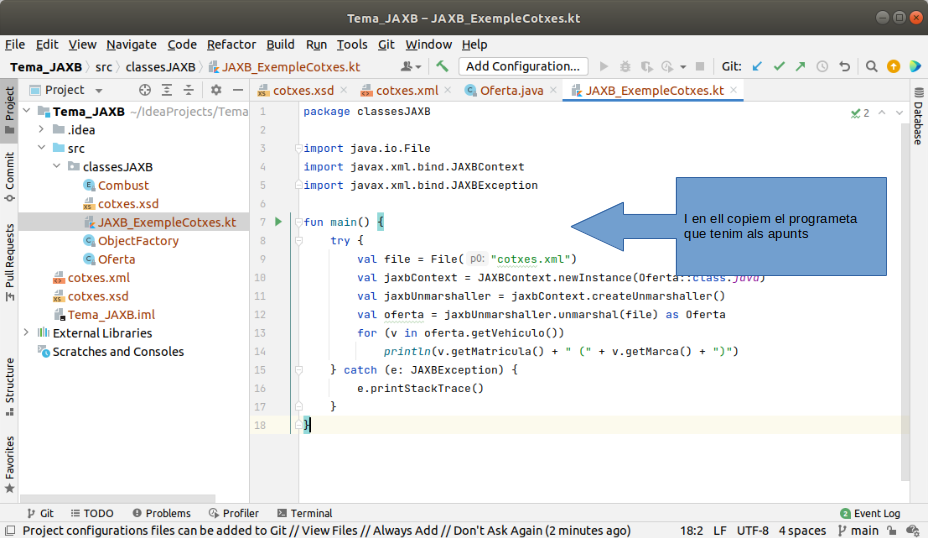
Task: Click the editor vertical scrollbar
Action: coord(904,302)
